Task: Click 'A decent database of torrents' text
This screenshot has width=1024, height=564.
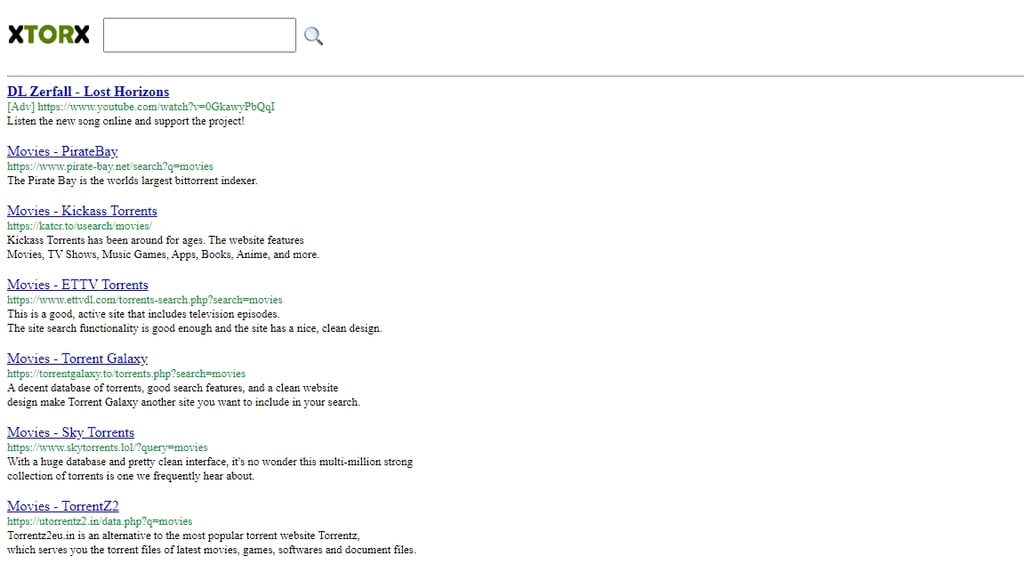Action: point(173,388)
